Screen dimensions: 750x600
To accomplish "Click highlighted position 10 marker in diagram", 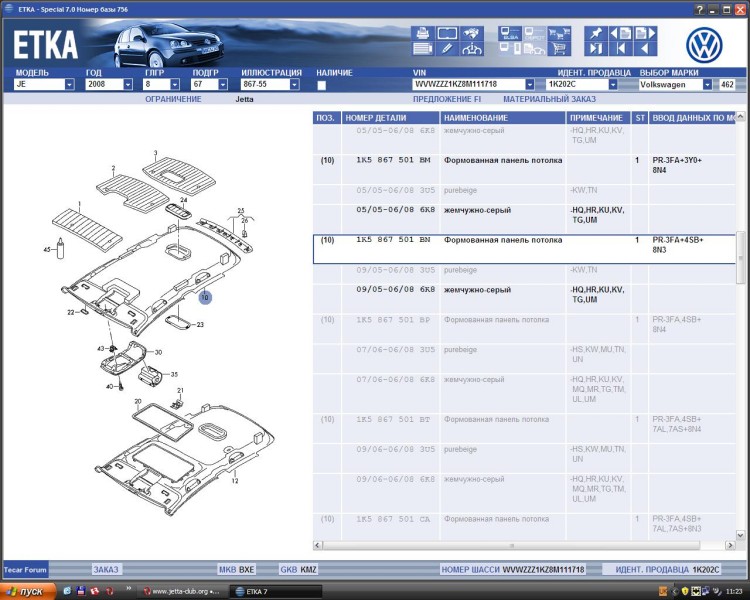I will [205, 298].
